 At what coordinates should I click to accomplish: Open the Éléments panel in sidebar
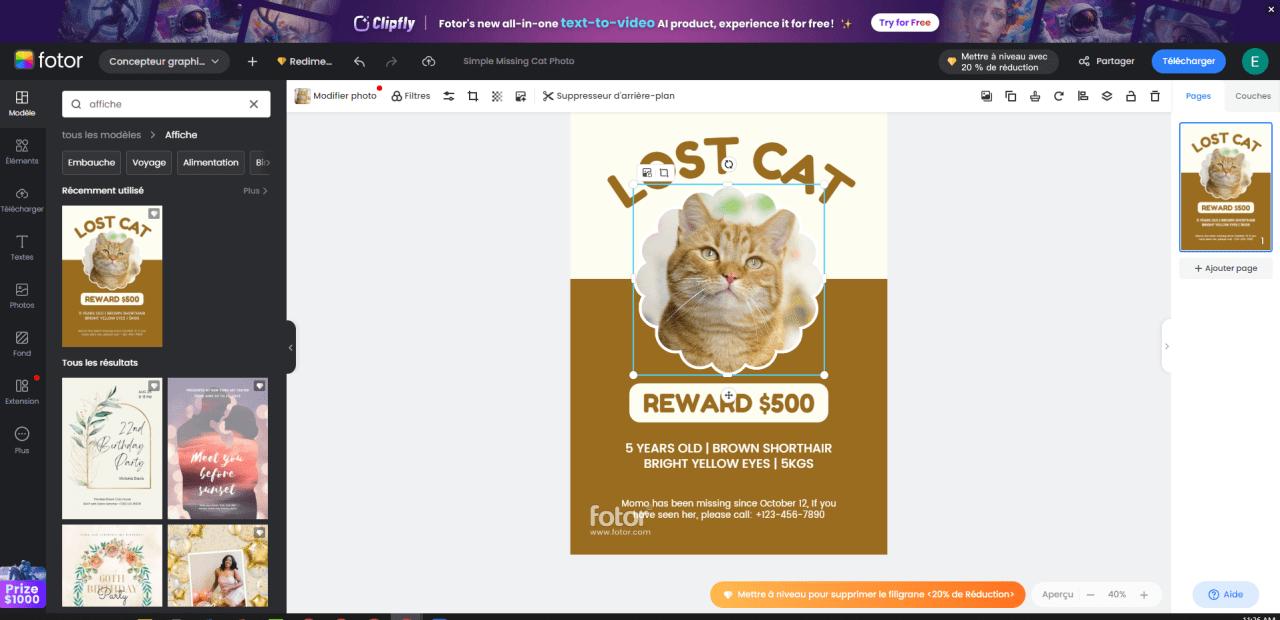(22, 151)
